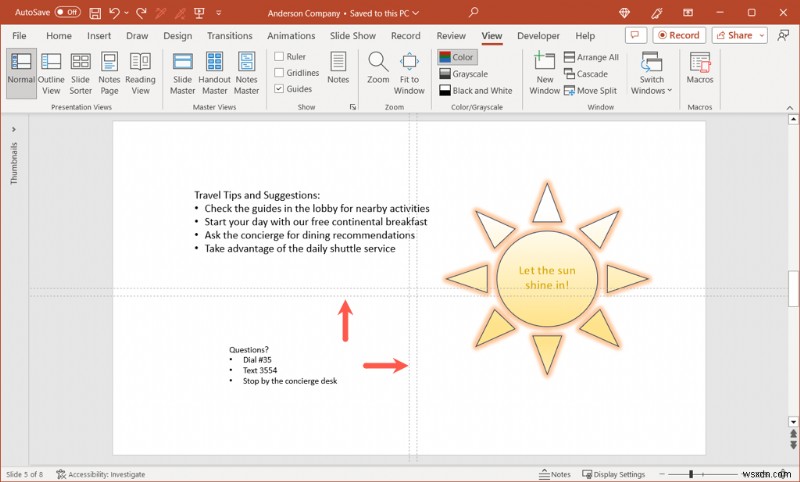The image size is (800, 482).
Task: Switch to the Insert tab
Action: [x=99, y=36]
